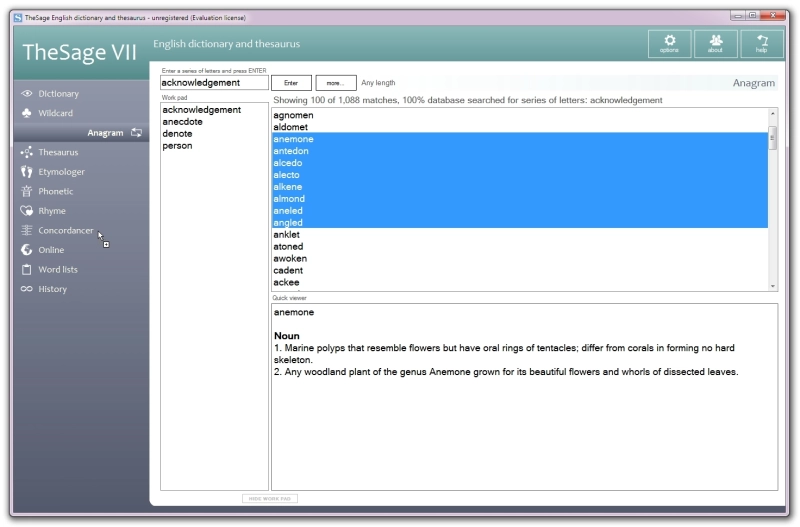Click the Enter search button
Image resolution: width=800 pixels, height=527 pixels.
291,83
